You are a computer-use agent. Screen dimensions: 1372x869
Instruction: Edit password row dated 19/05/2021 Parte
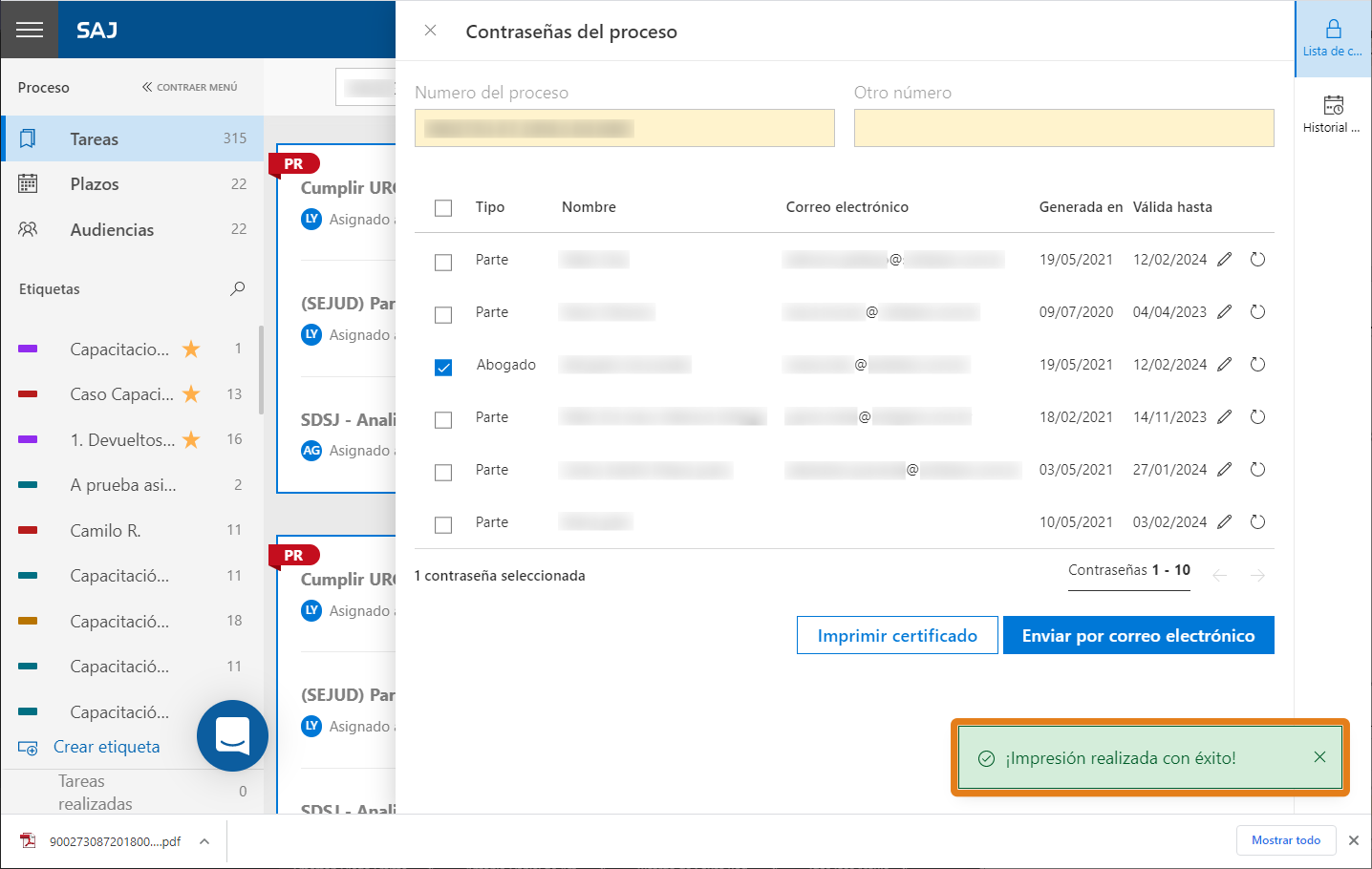pos(1225,260)
